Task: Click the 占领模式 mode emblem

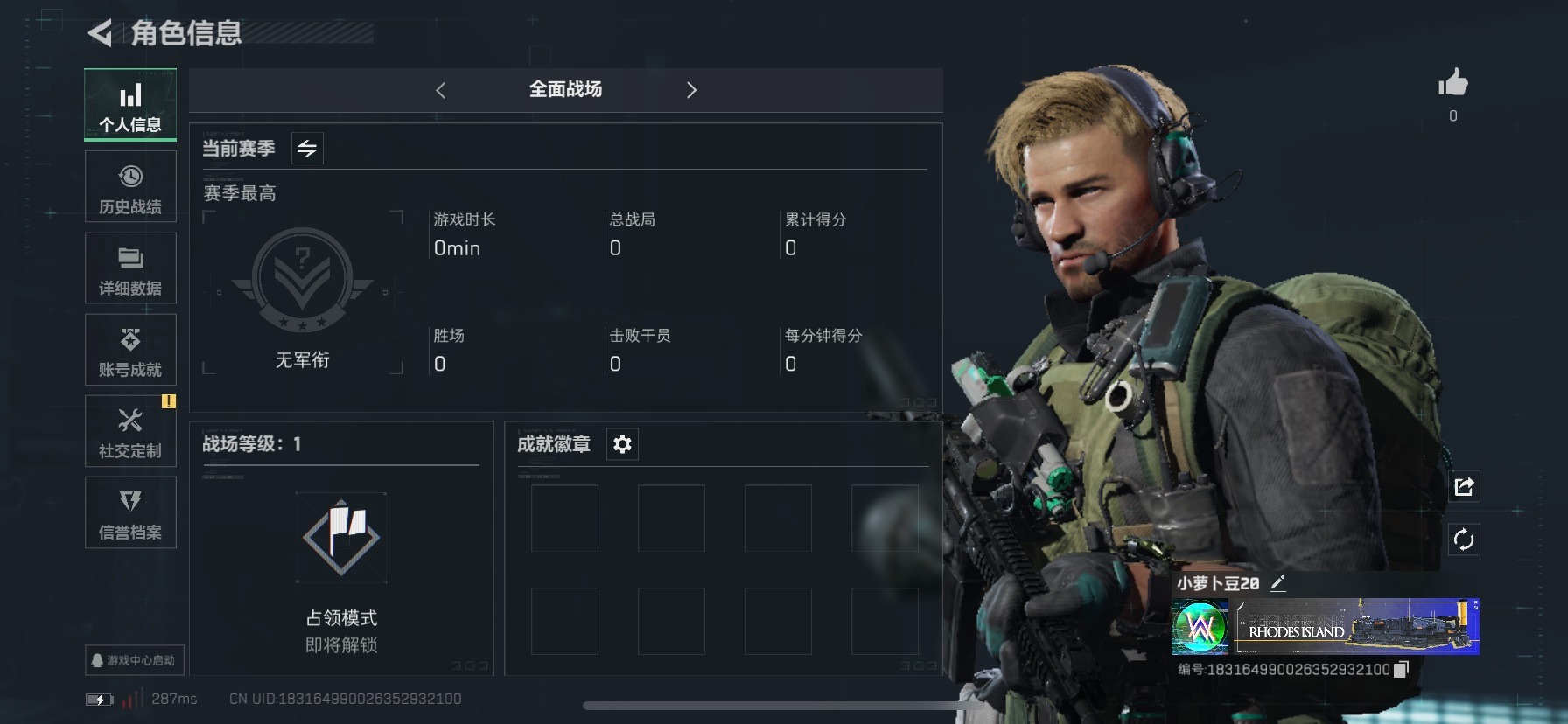Action: click(341, 537)
